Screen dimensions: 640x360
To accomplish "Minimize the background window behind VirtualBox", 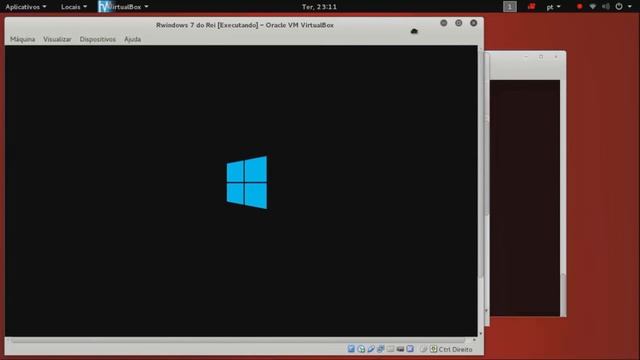I will tap(526, 57).
